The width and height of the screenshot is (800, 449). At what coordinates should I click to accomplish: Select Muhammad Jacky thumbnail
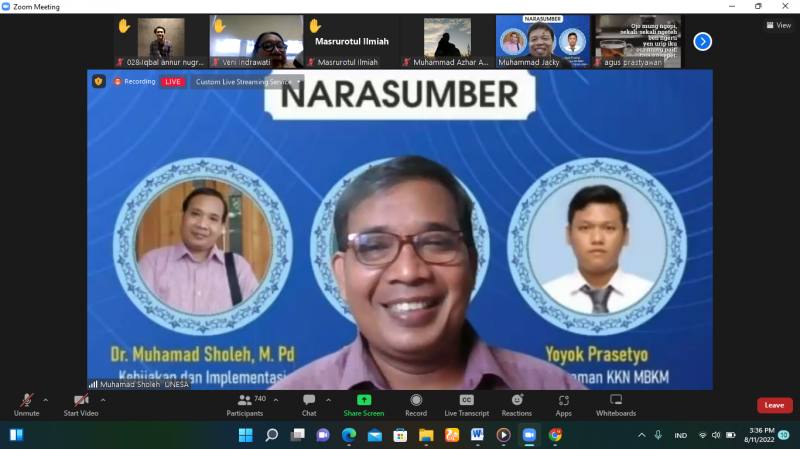point(542,41)
